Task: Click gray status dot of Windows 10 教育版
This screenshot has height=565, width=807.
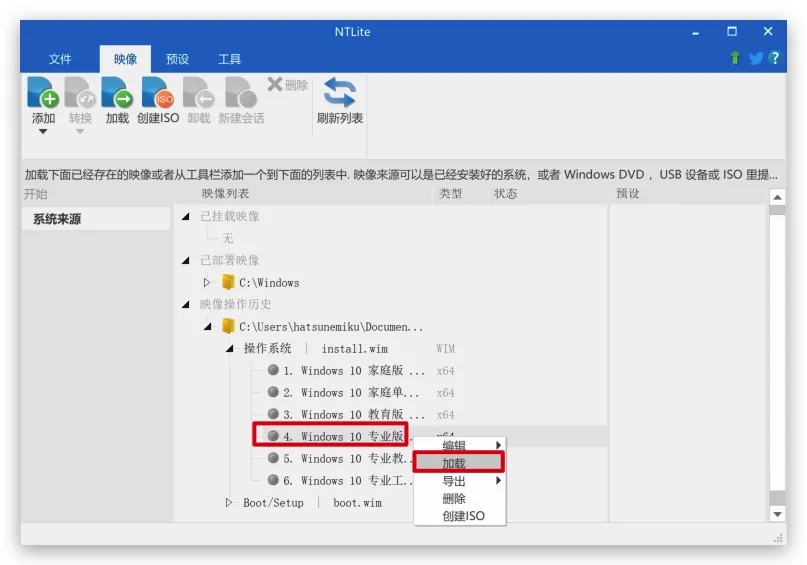Action: point(273,414)
